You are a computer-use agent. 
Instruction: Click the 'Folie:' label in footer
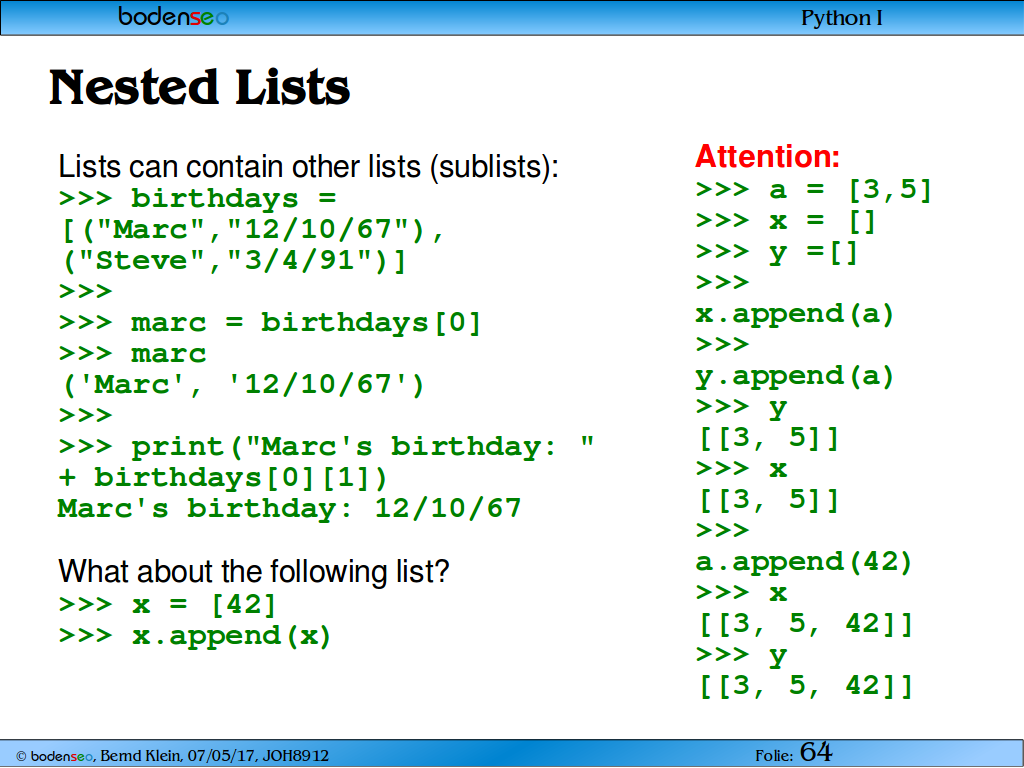775,756
